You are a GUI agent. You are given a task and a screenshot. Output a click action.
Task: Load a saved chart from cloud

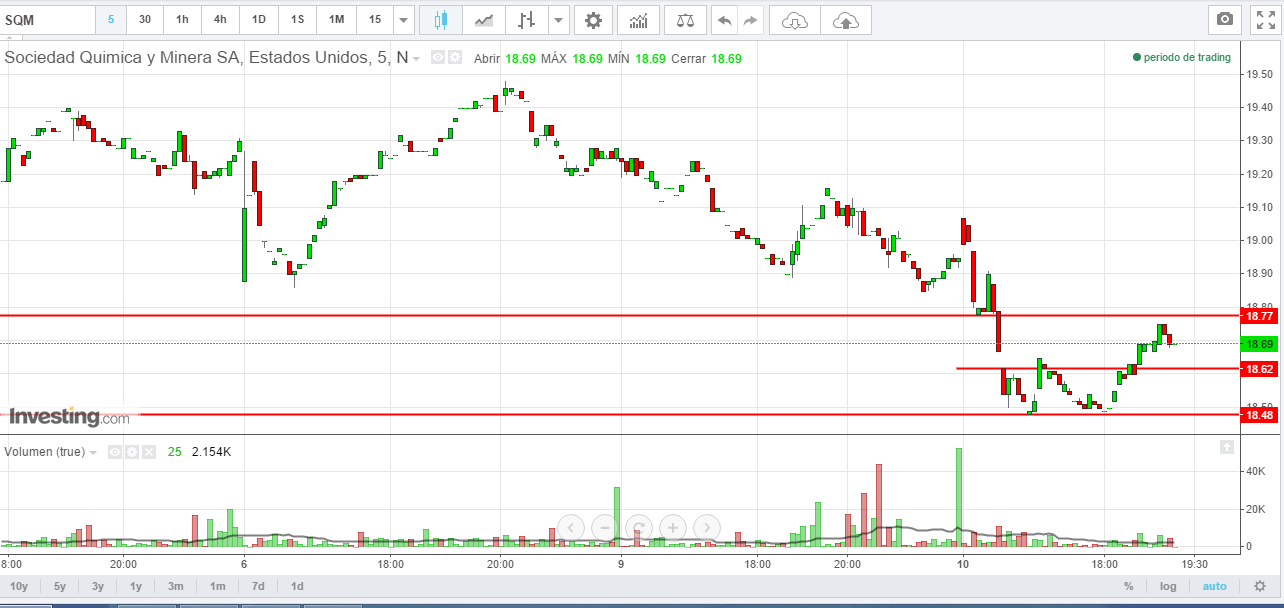click(x=794, y=20)
